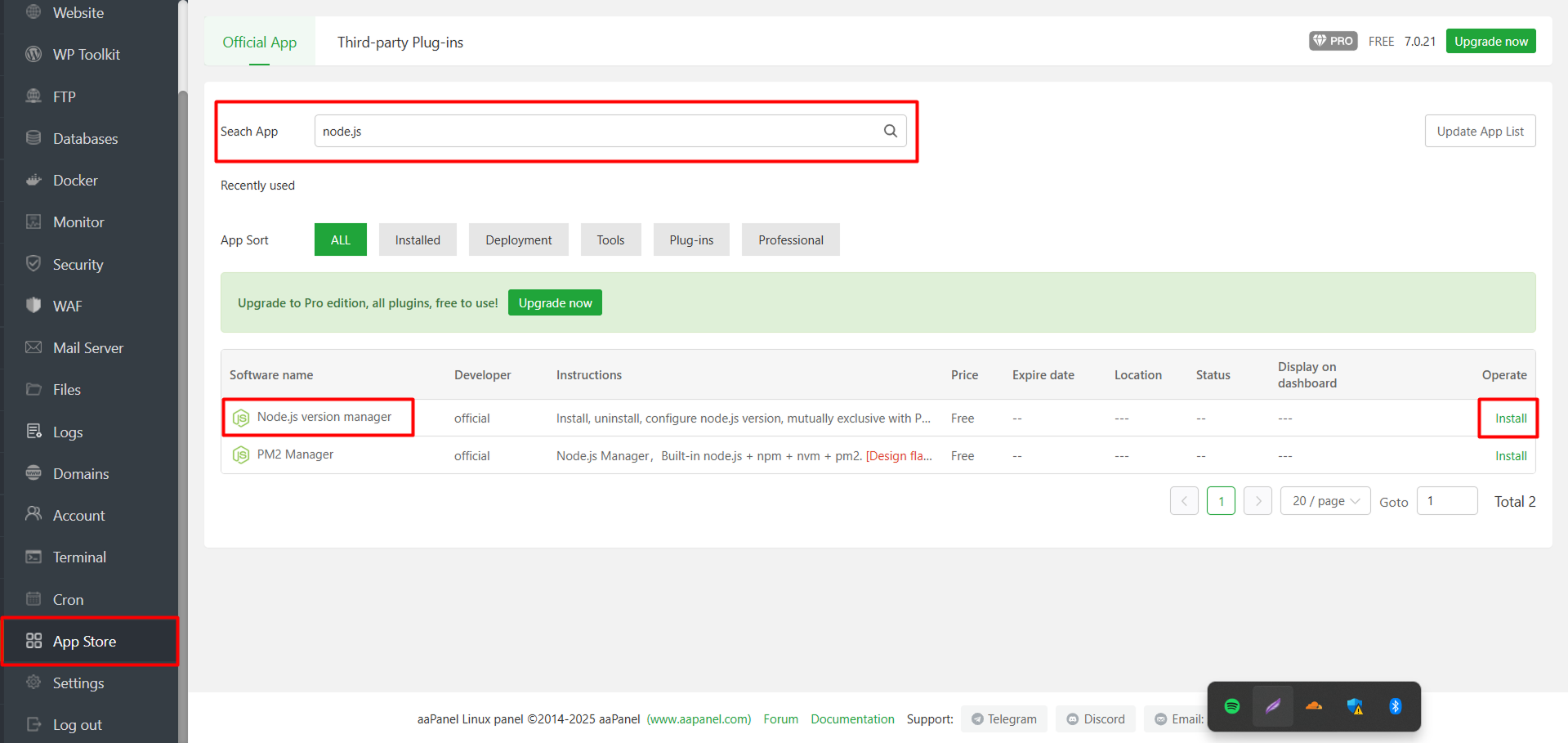Open the 20 / page size dropdown

point(1325,500)
